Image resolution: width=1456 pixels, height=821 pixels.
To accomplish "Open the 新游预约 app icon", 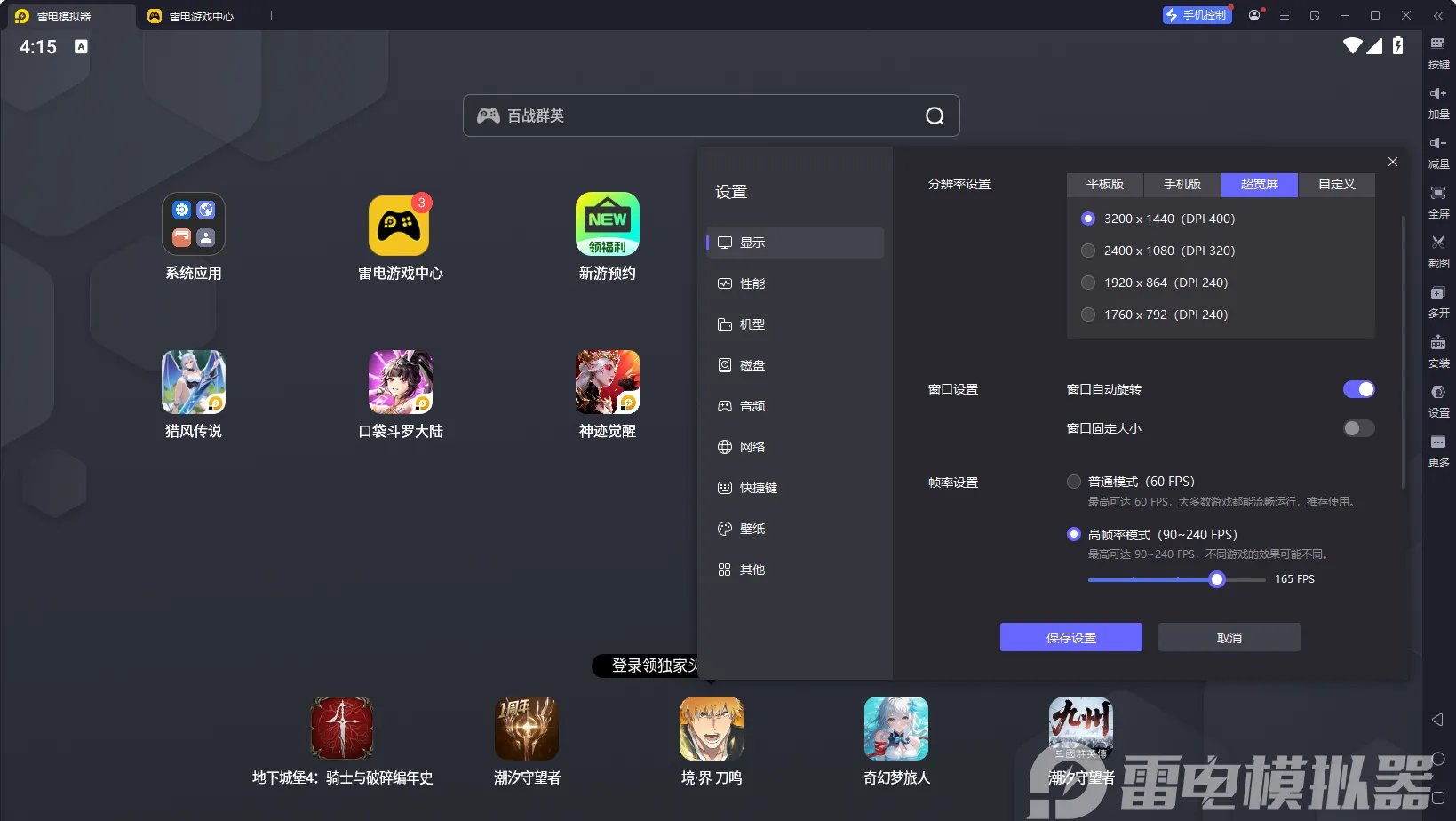I will pos(608,225).
